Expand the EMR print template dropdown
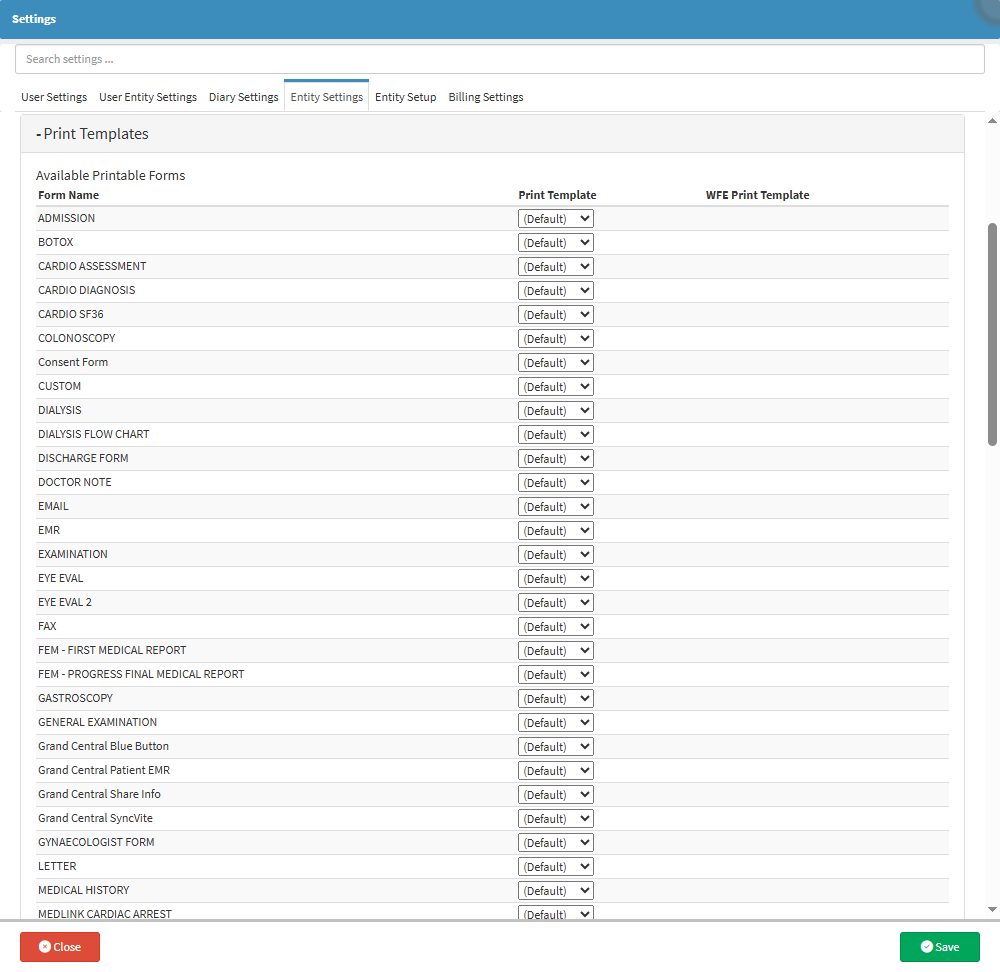Viewport: 1000px width, 972px height. (x=555, y=531)
